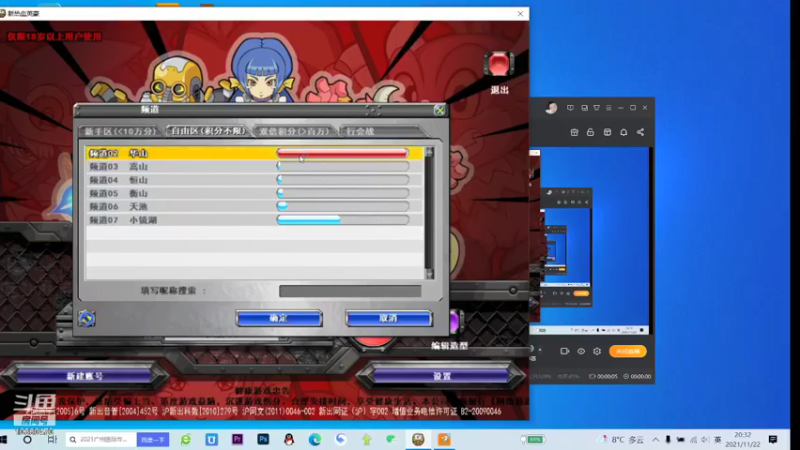Click user avatar in streaming window
Screen dimensions: 800x450
(551, 108)
